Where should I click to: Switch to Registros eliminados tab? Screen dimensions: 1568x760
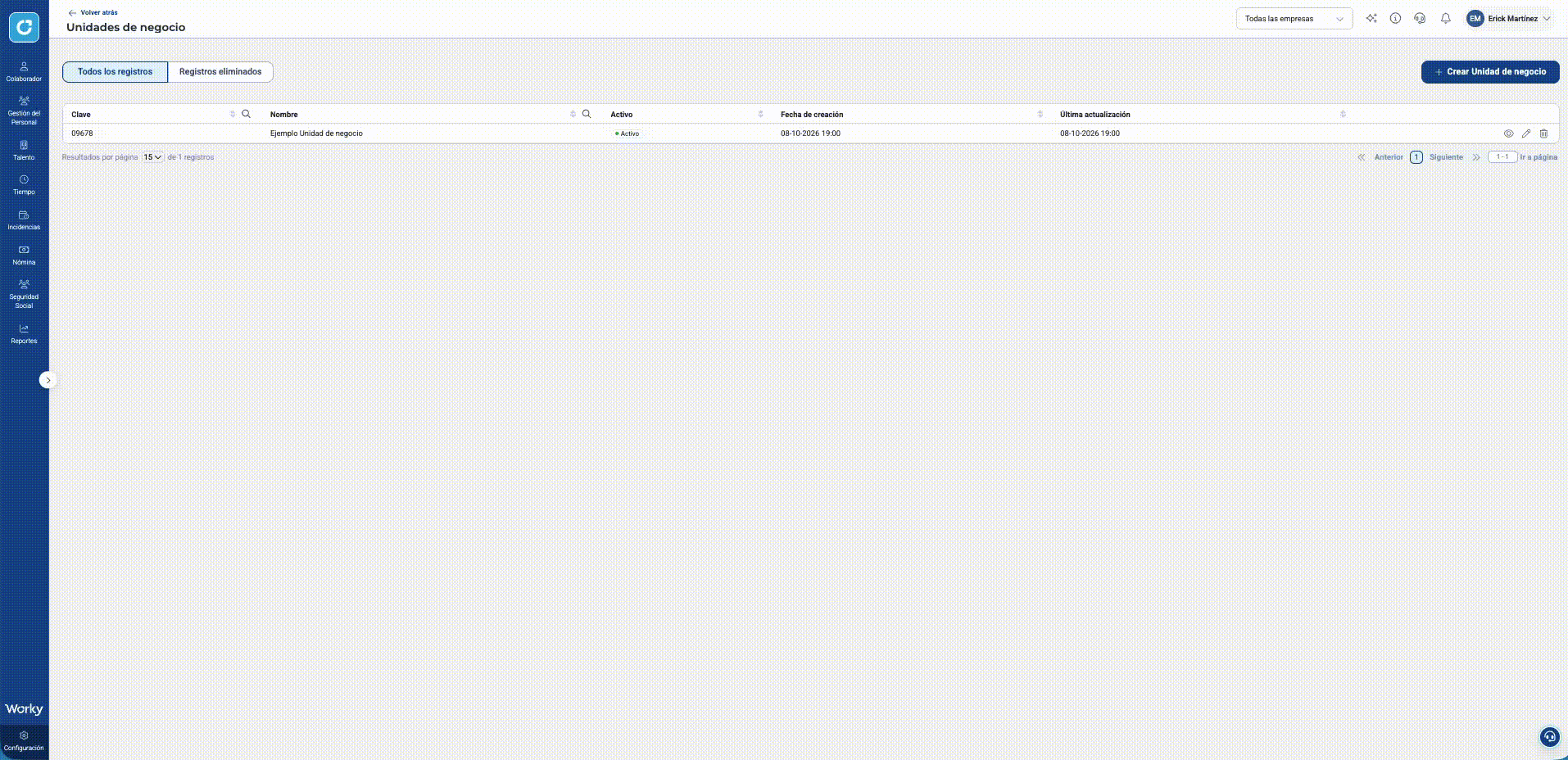220,72
